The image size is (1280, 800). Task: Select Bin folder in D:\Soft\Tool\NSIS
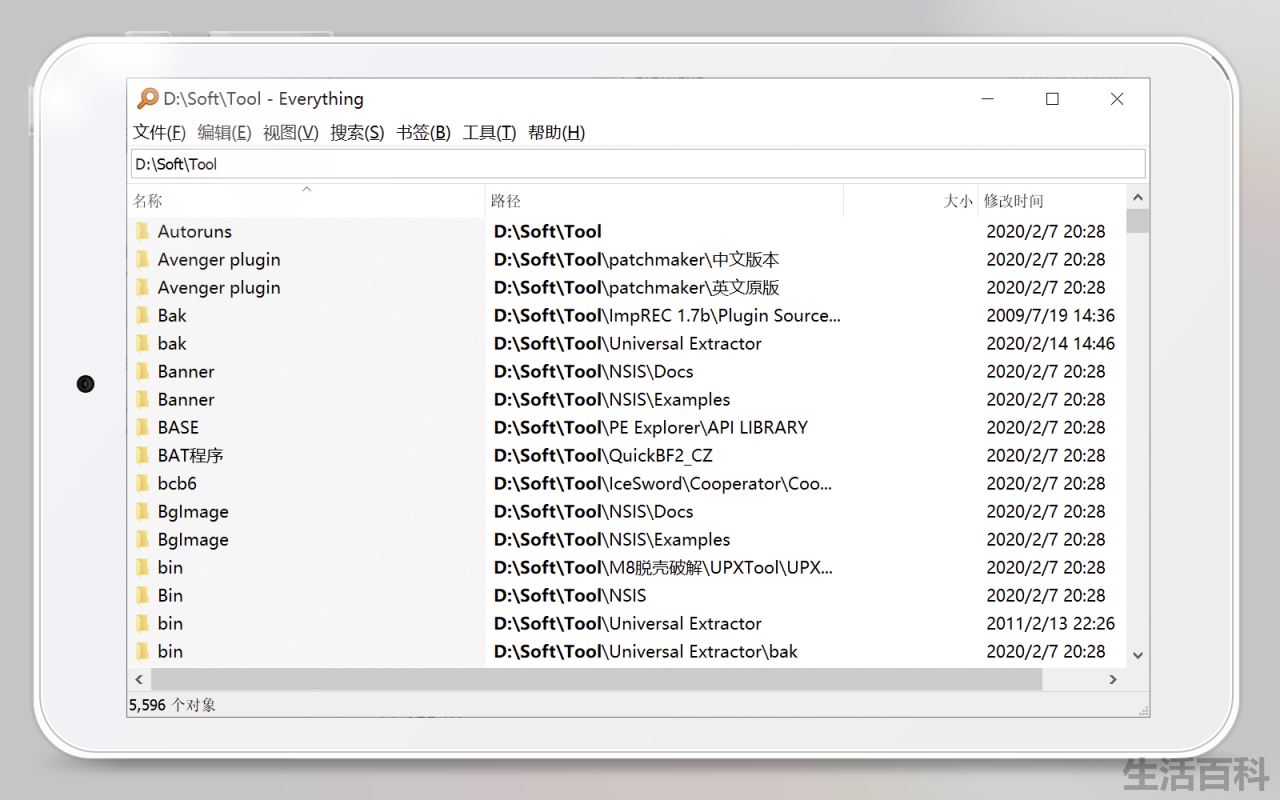tap(170, 595)
